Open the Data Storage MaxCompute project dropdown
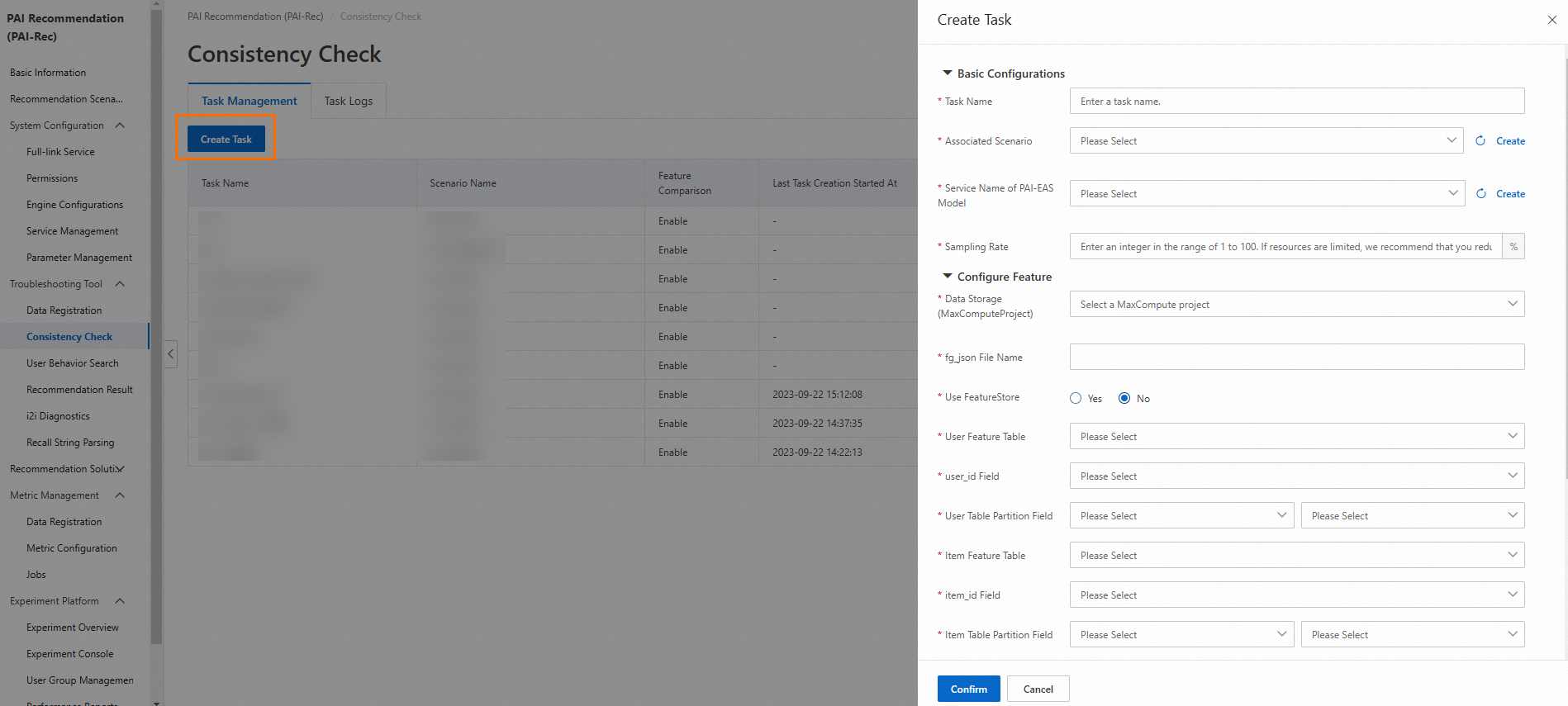 click(1297, 305)
